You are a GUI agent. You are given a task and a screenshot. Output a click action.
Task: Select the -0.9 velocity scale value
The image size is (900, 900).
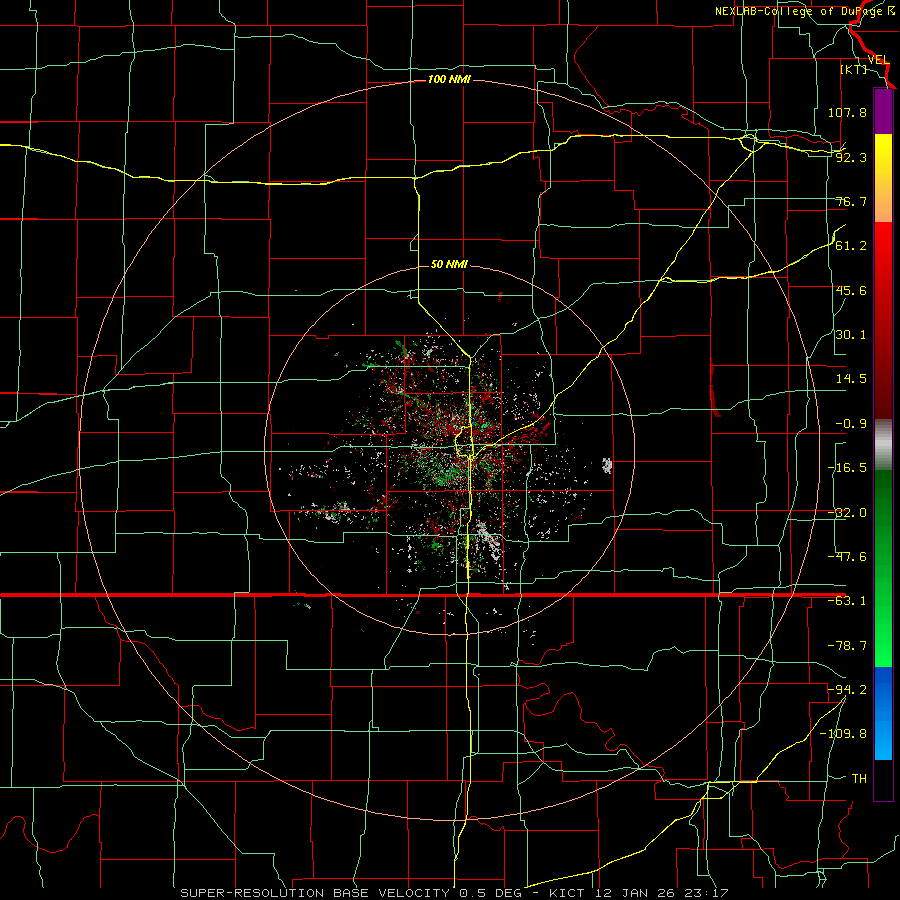(851, 424)
